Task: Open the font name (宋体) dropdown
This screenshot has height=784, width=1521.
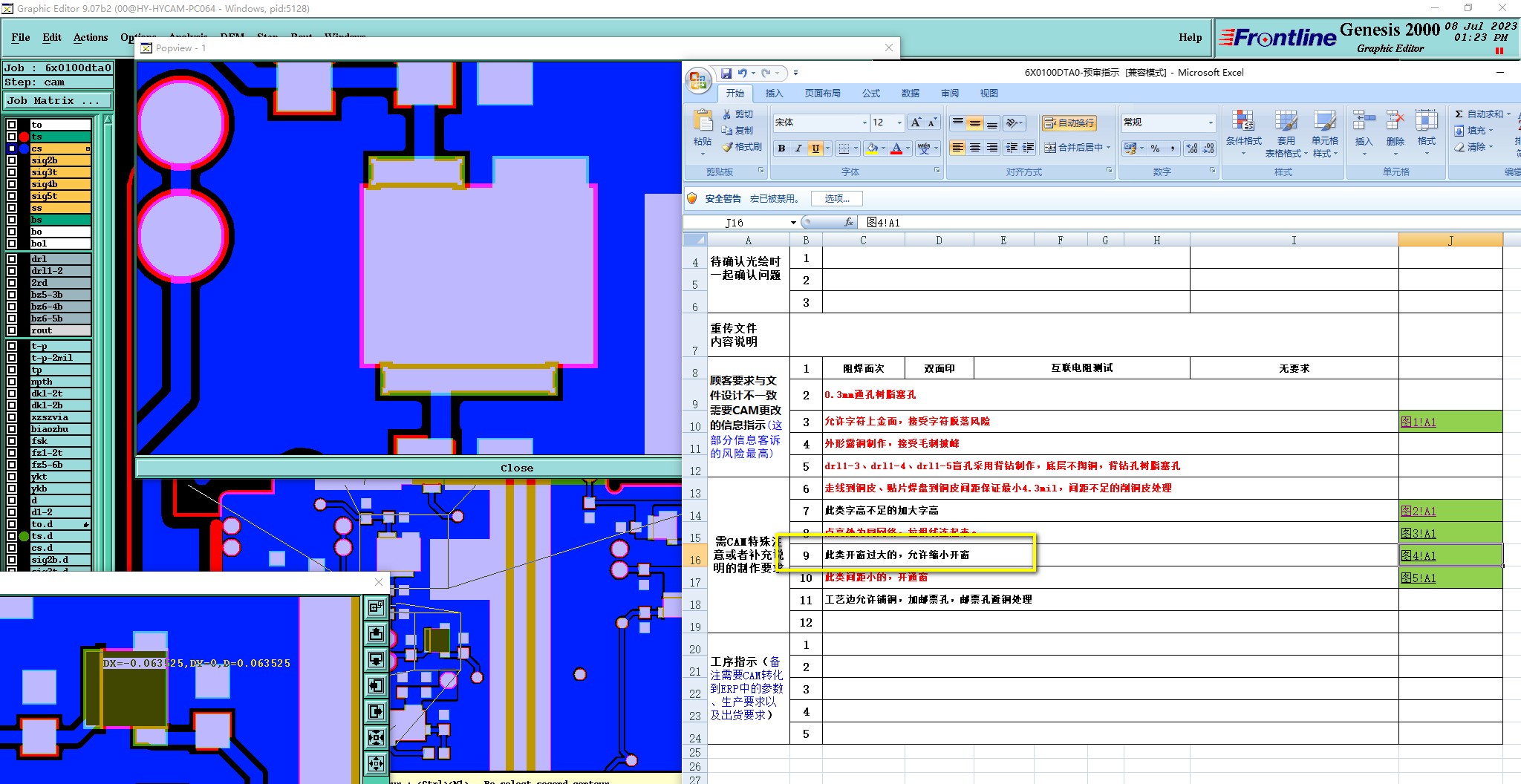Action: [864, 122]
